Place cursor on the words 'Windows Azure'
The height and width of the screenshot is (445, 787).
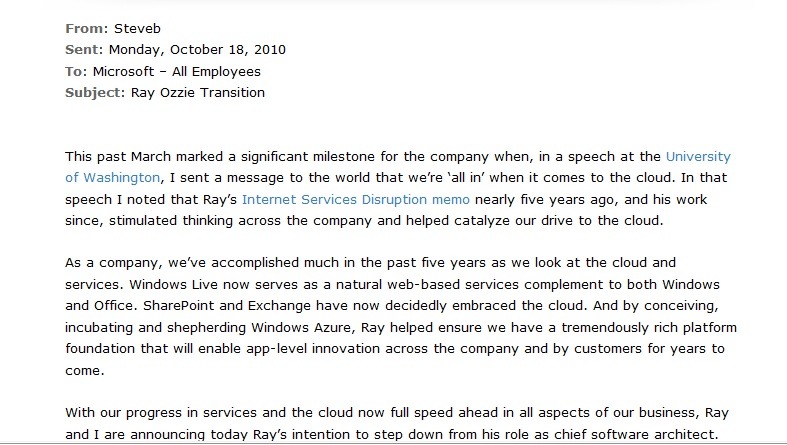point(301,328)
